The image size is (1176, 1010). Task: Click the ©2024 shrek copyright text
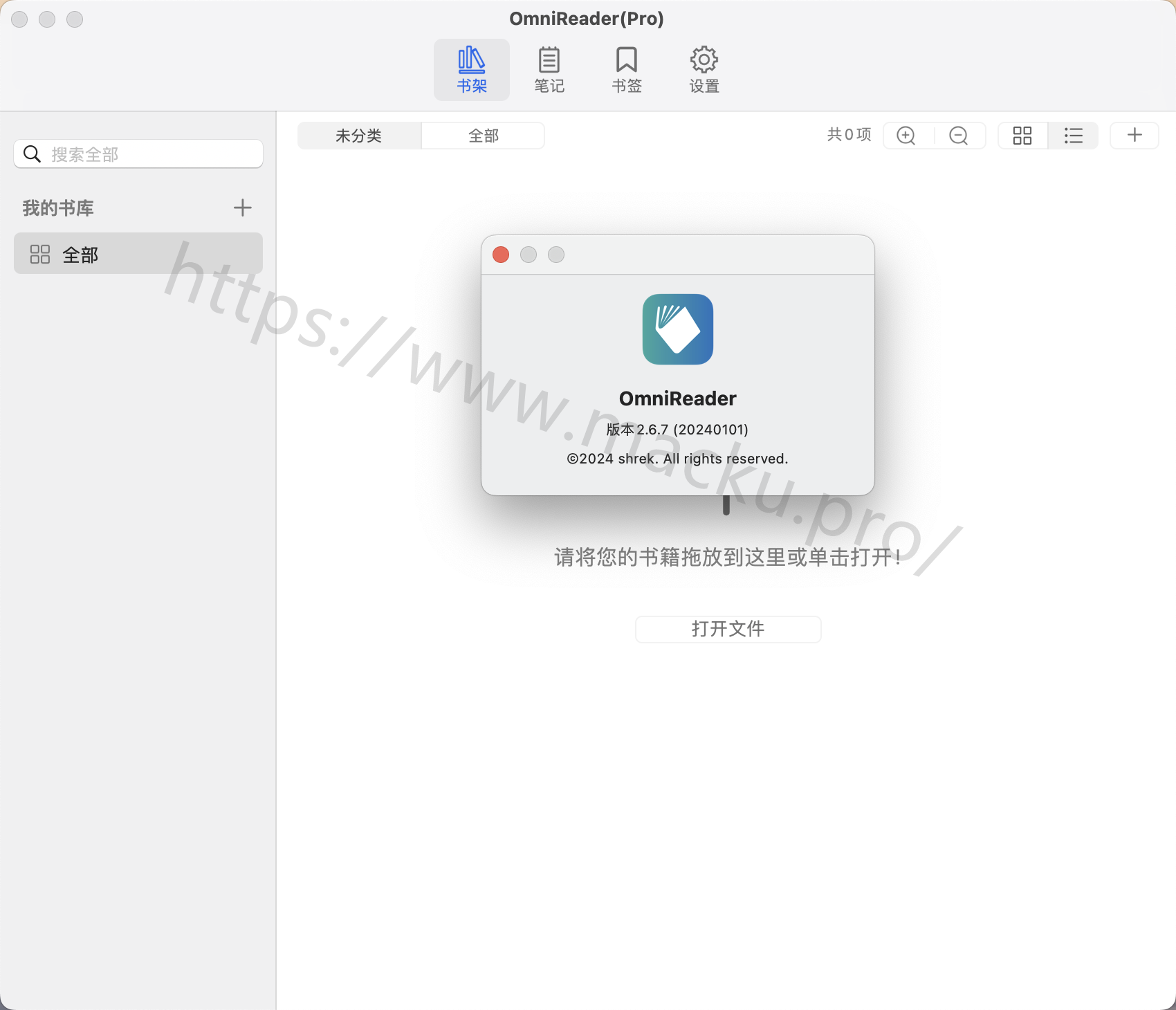(x=678, y=459)
